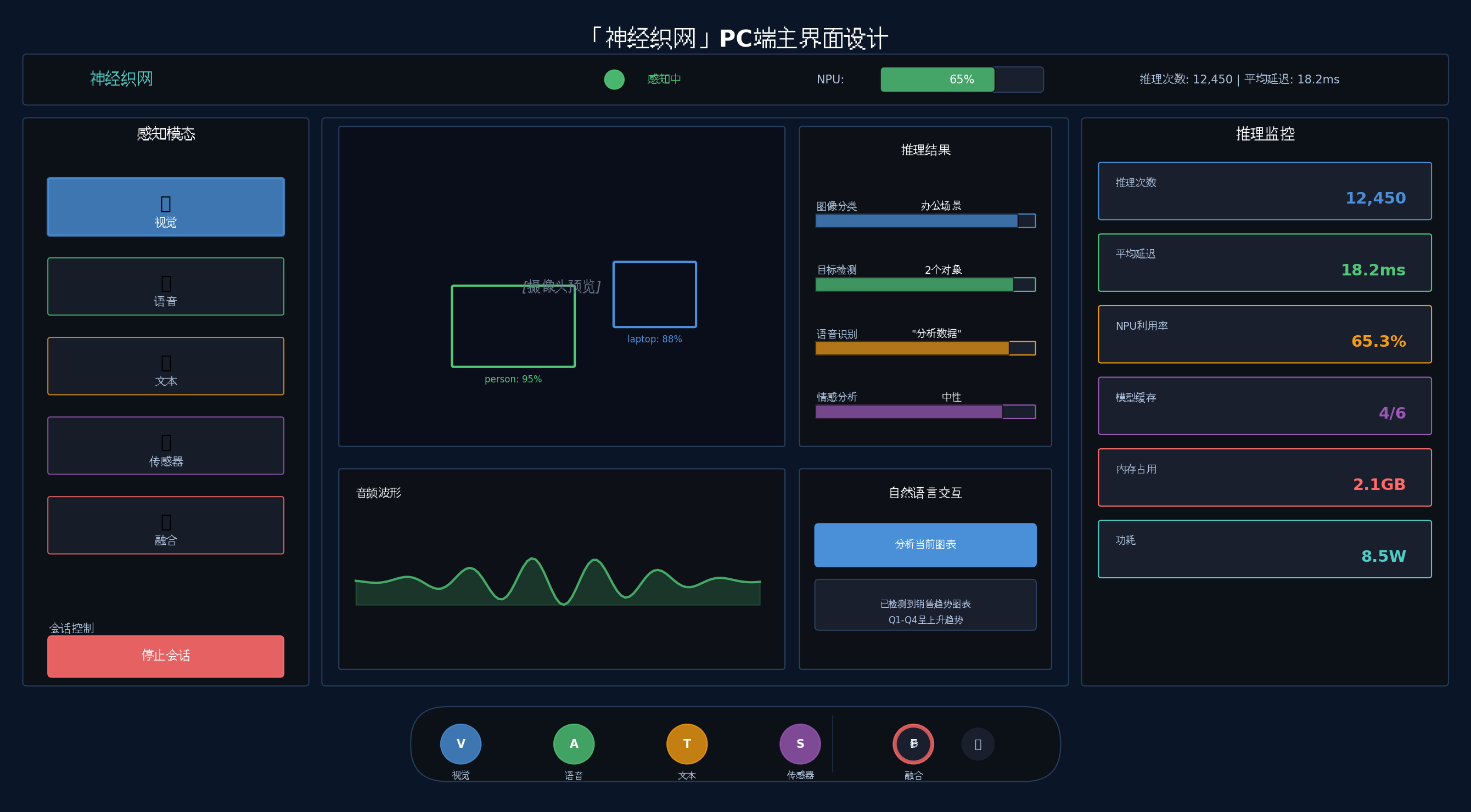1471x812 pixels.
Task: Click the 停止会话 button
Action: click(166, 656)
